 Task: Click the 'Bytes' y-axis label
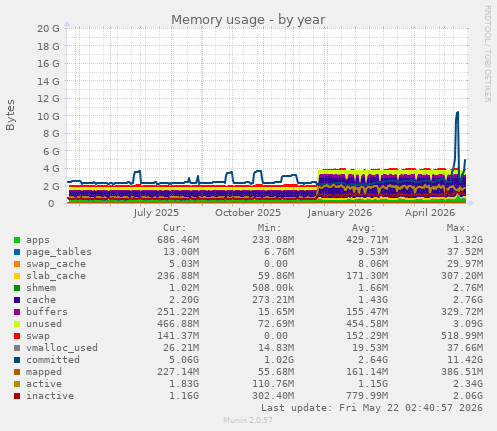10,115
